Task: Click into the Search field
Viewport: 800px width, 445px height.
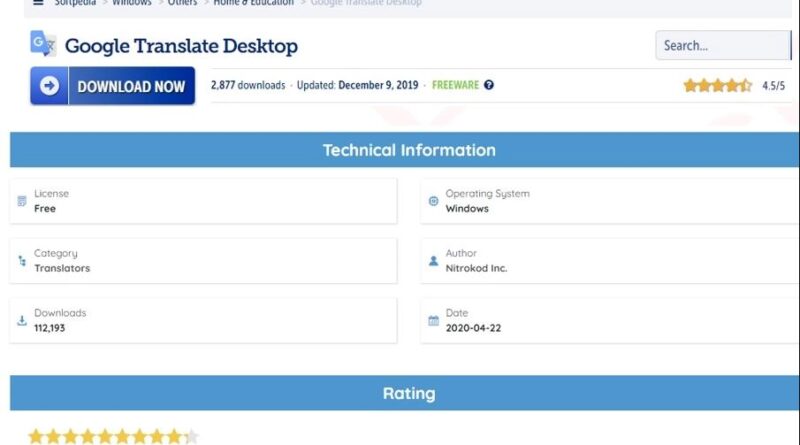Action: [720, 45]
